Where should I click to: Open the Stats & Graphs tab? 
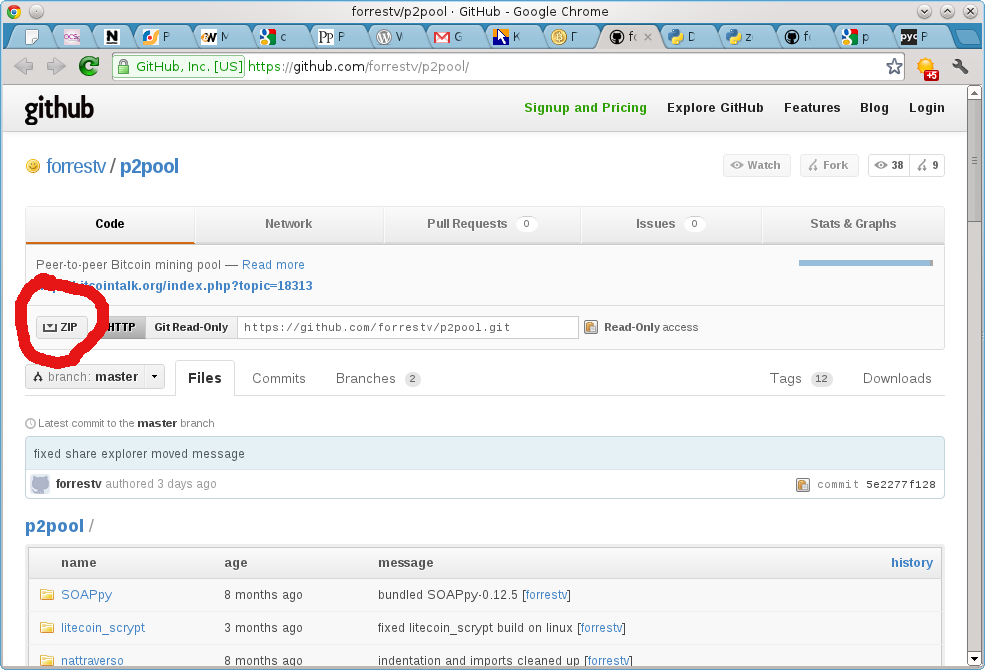coord(853,224)
